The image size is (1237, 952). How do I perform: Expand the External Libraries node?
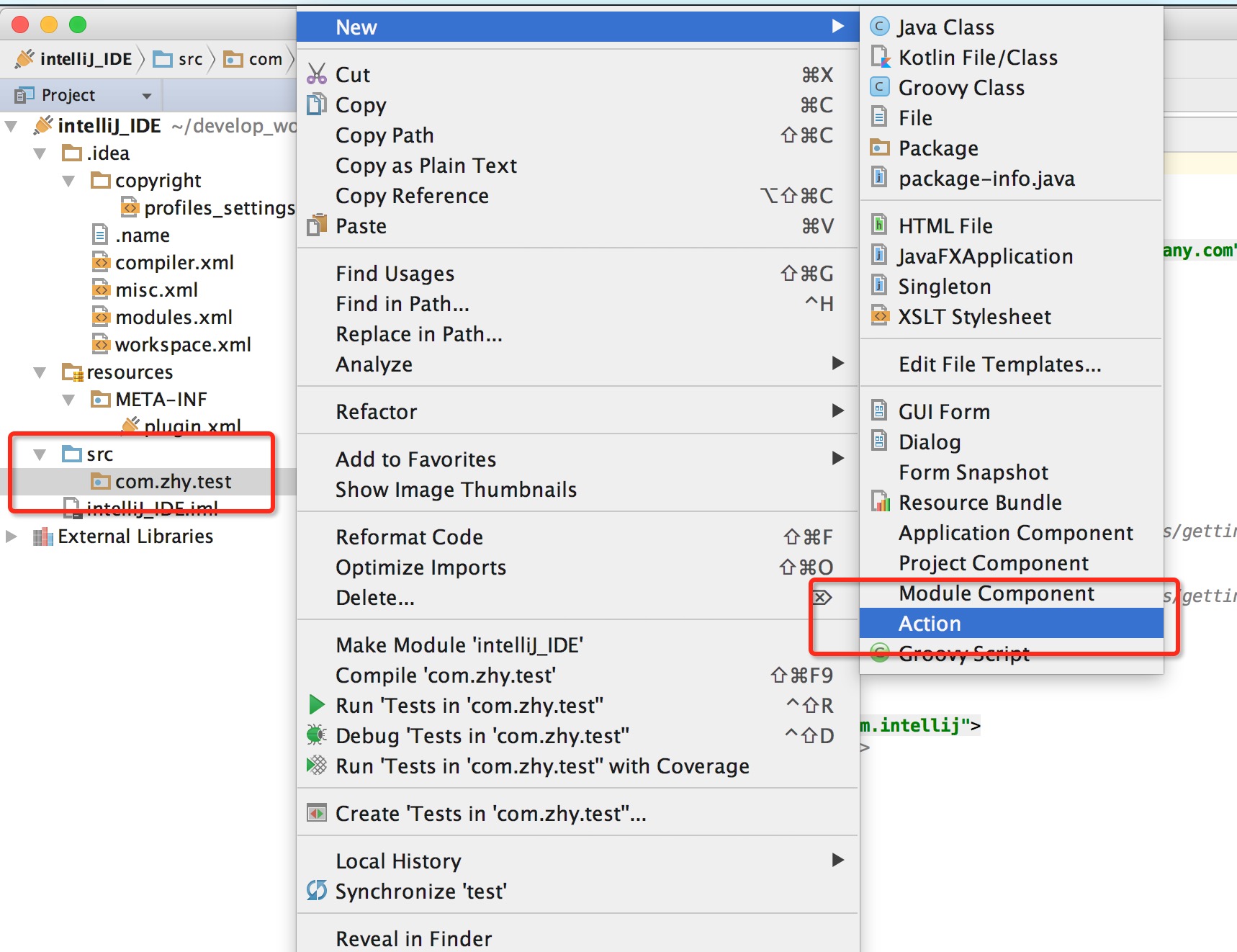[12, 536]
